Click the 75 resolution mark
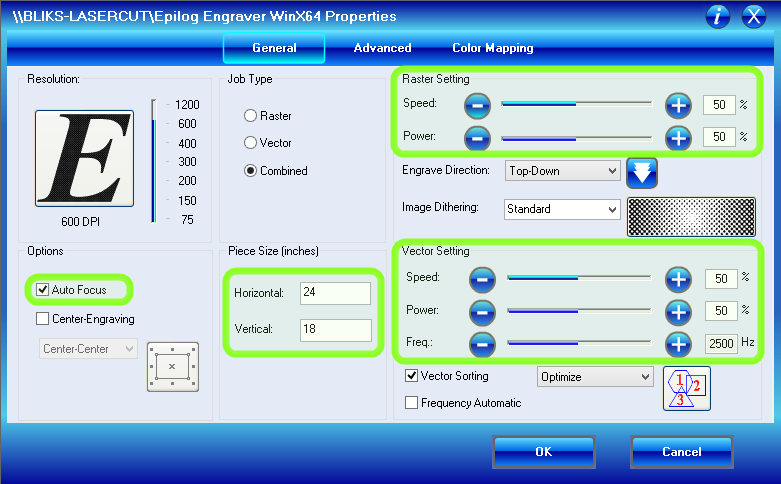 (x=187, y=220)
